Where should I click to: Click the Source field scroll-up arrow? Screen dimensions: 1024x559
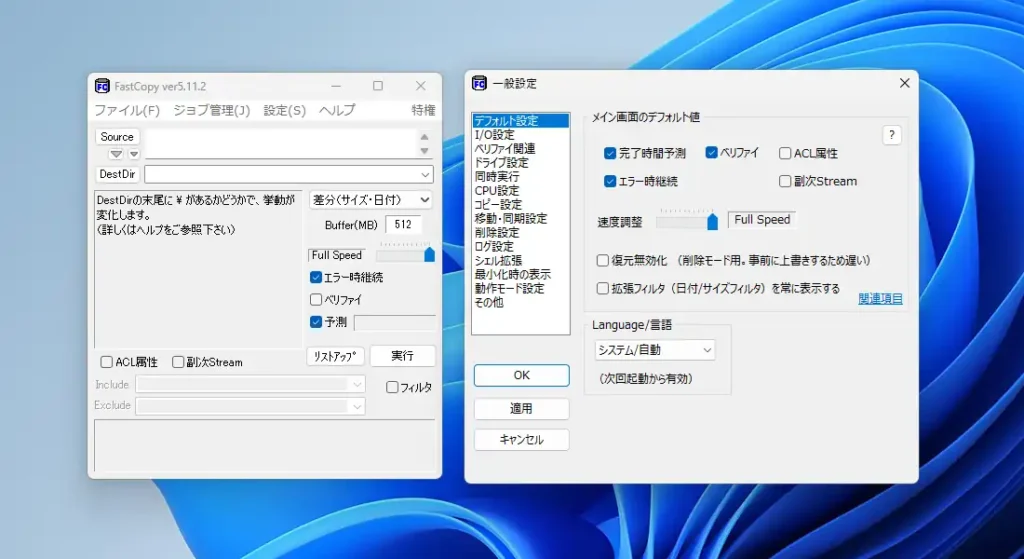[424, 136]
